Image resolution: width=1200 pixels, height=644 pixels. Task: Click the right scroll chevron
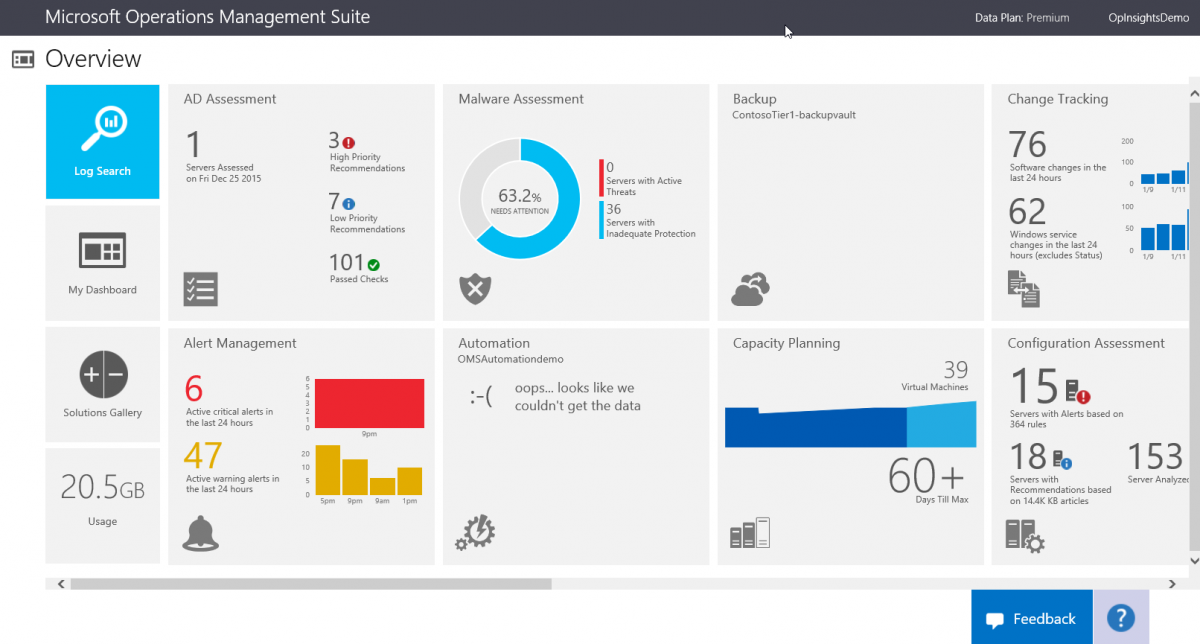click(x=1172, y=583)
